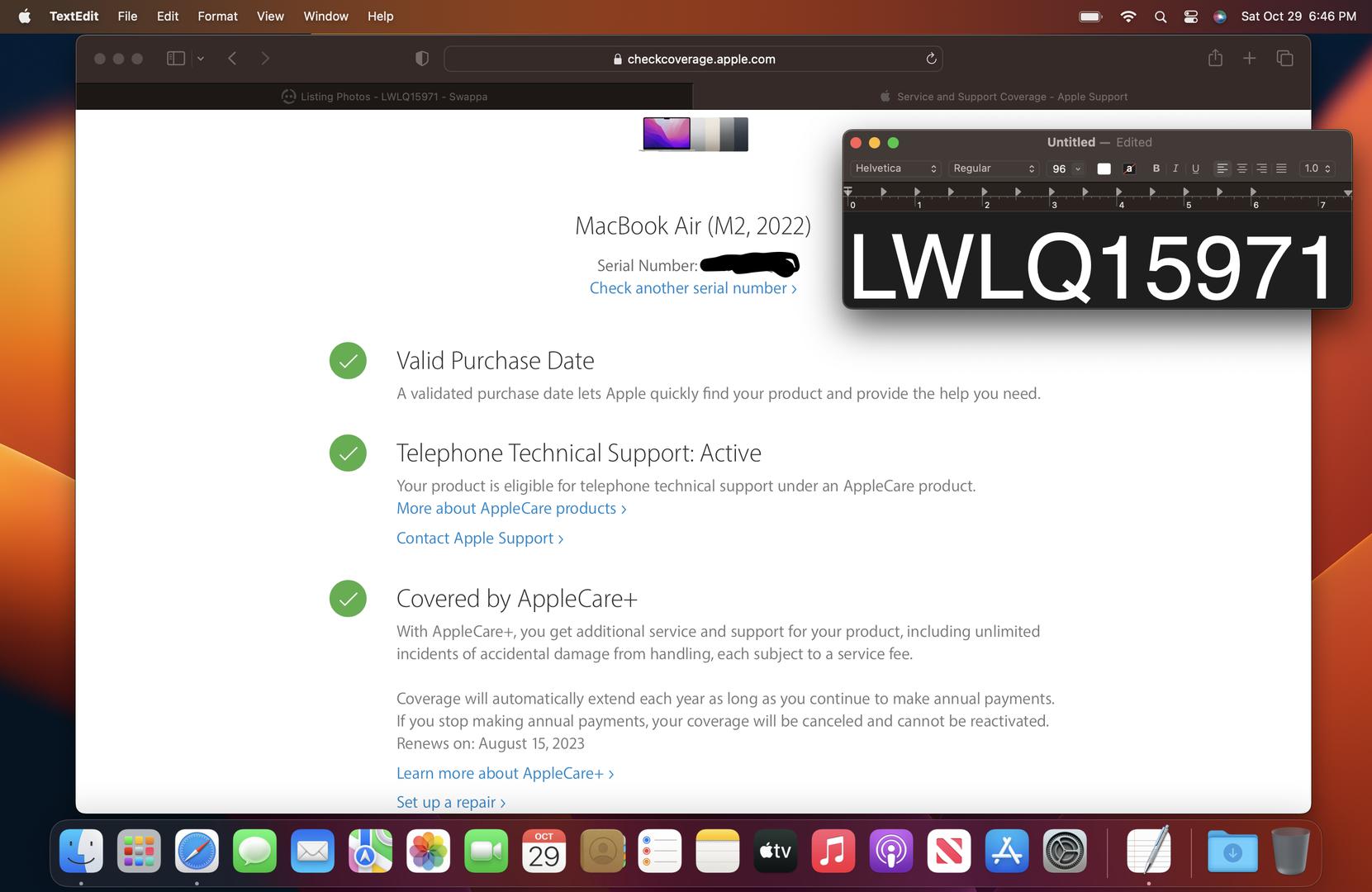
Task: Click the privacy report shield icon
Action: tap(422, 59)
